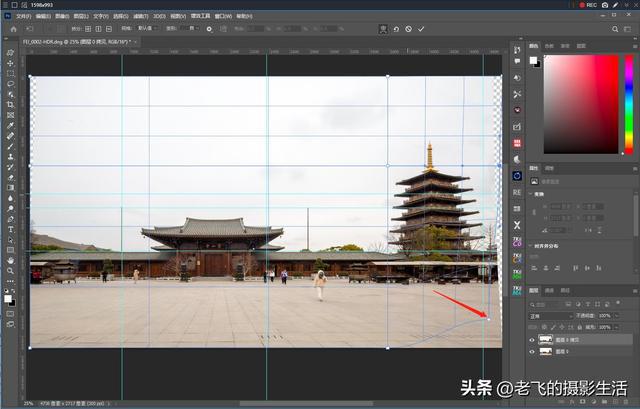Select the Crop tool
Viewport: 640px width, 409px height.
pos(10,105)
